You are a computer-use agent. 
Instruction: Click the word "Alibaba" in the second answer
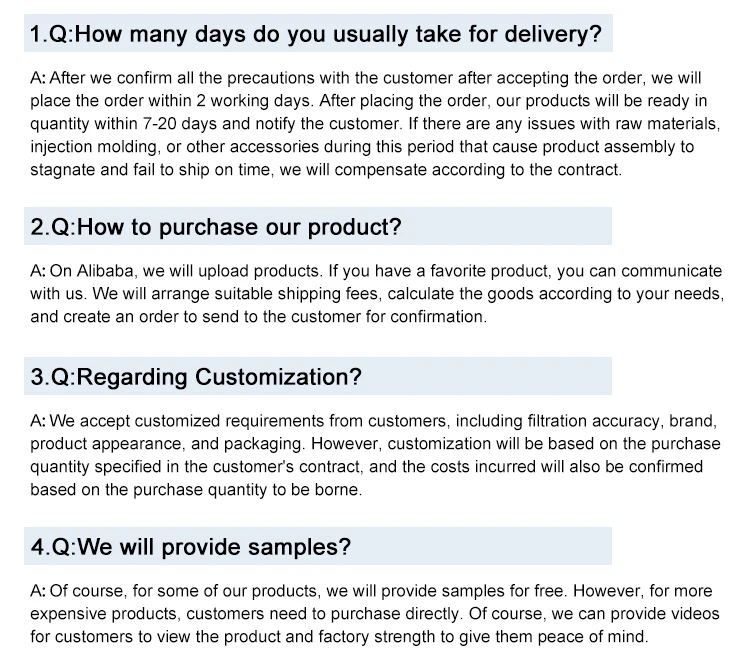pyautogui.click(x=103, y=271)
